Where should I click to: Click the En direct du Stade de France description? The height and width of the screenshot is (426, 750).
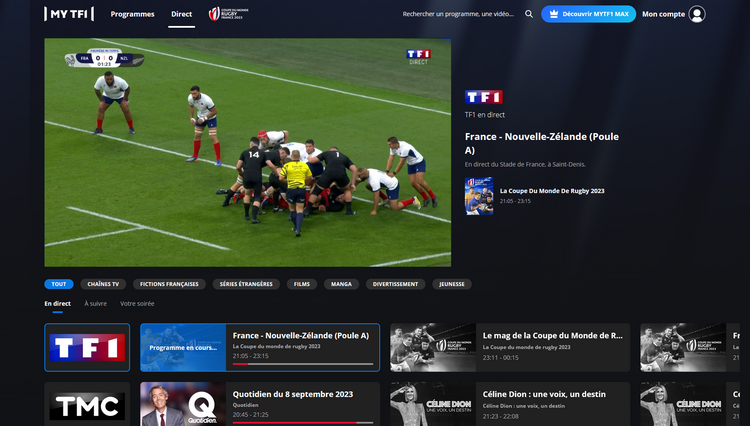525,164
